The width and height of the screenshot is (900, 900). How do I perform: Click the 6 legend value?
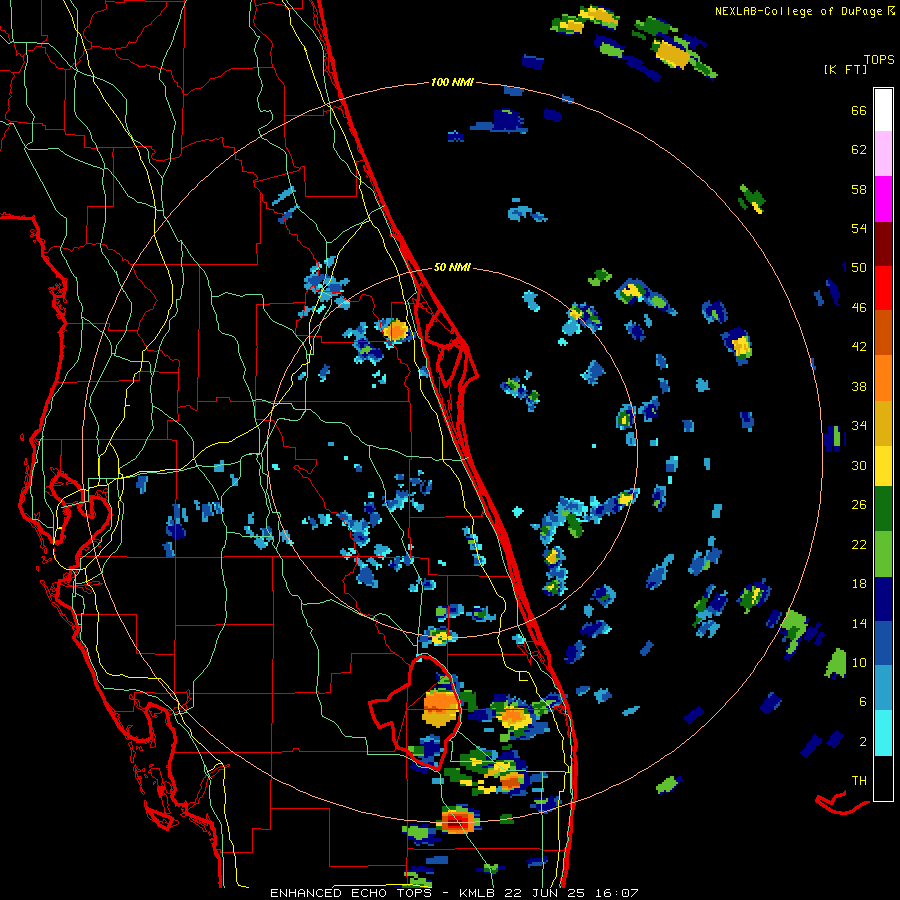pyautogui.click(x=863, y=702)
